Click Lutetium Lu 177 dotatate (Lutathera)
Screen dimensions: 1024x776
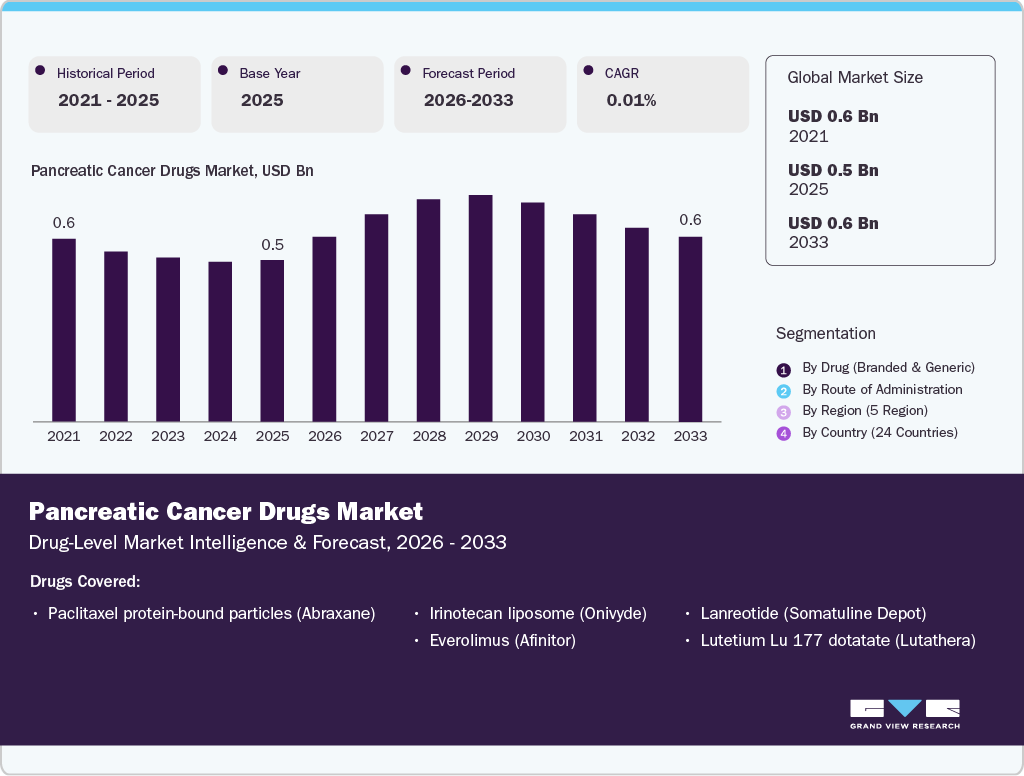click(x=838, y=641)
